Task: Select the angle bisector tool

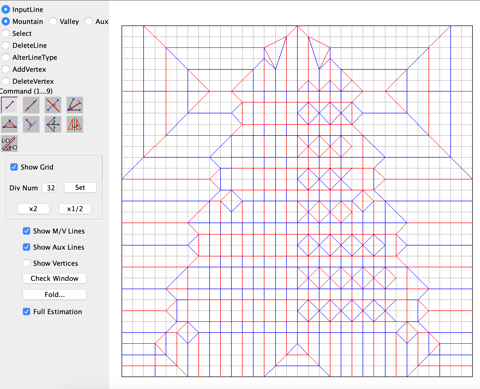Action: pyautogui.click(x=75, y=105)
